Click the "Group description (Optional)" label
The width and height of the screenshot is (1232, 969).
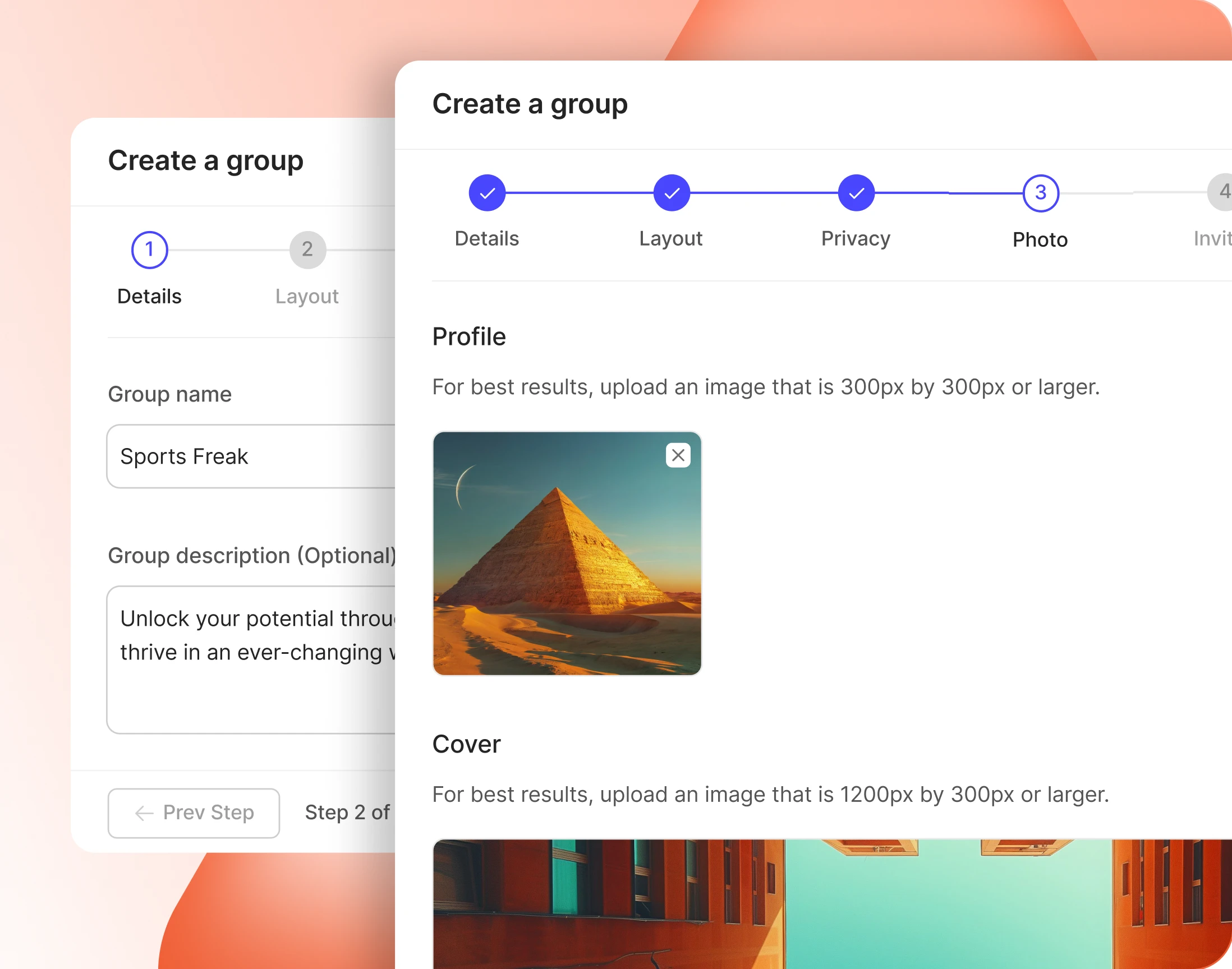(x=252, y=555)
